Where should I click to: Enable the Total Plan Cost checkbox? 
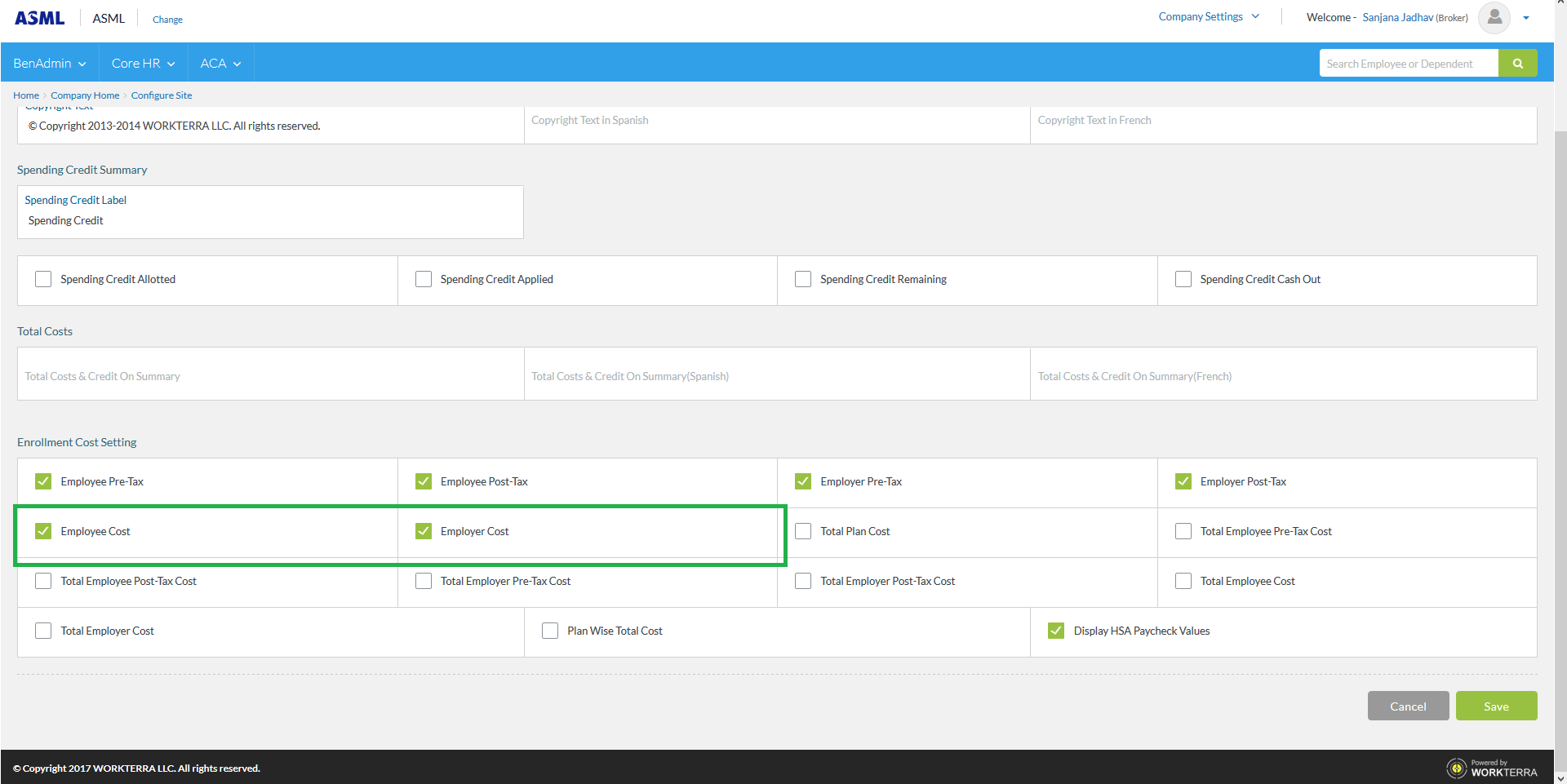click(x=803, y=531)
